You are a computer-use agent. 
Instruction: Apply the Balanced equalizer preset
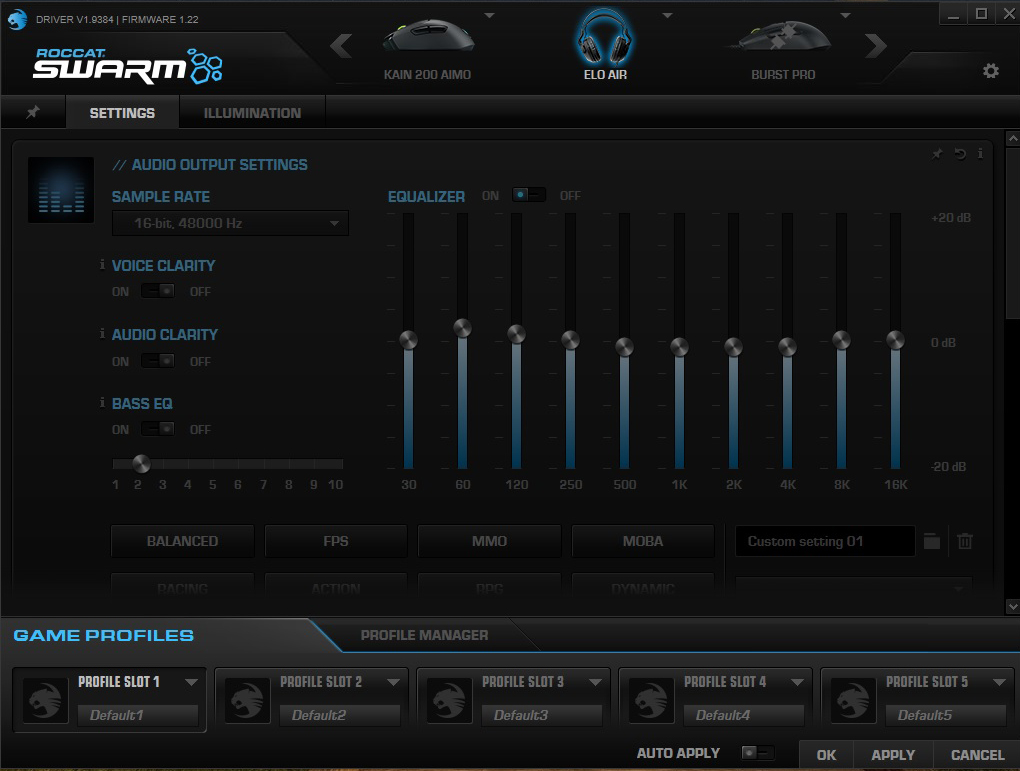click(182, 541)
